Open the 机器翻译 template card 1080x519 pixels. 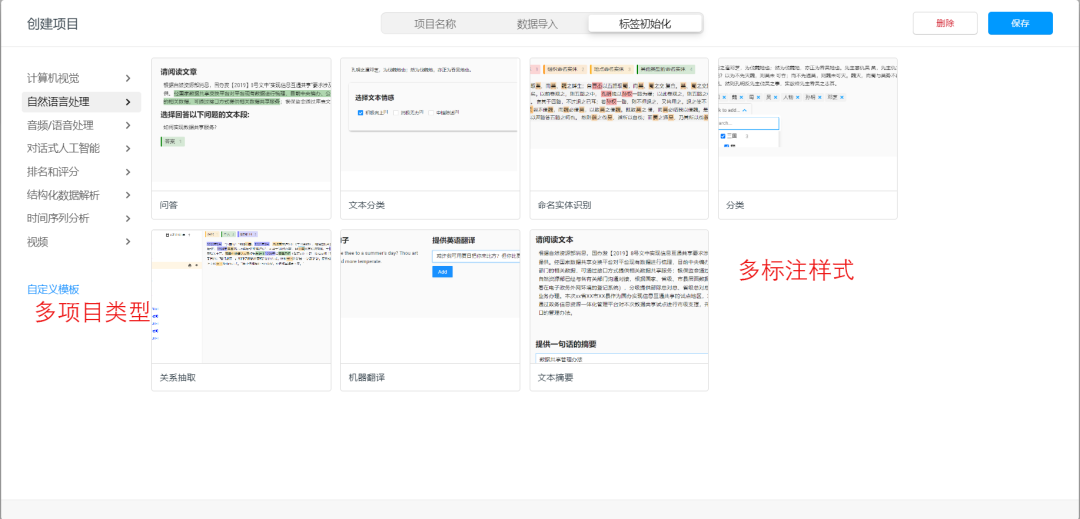point(430,297)
